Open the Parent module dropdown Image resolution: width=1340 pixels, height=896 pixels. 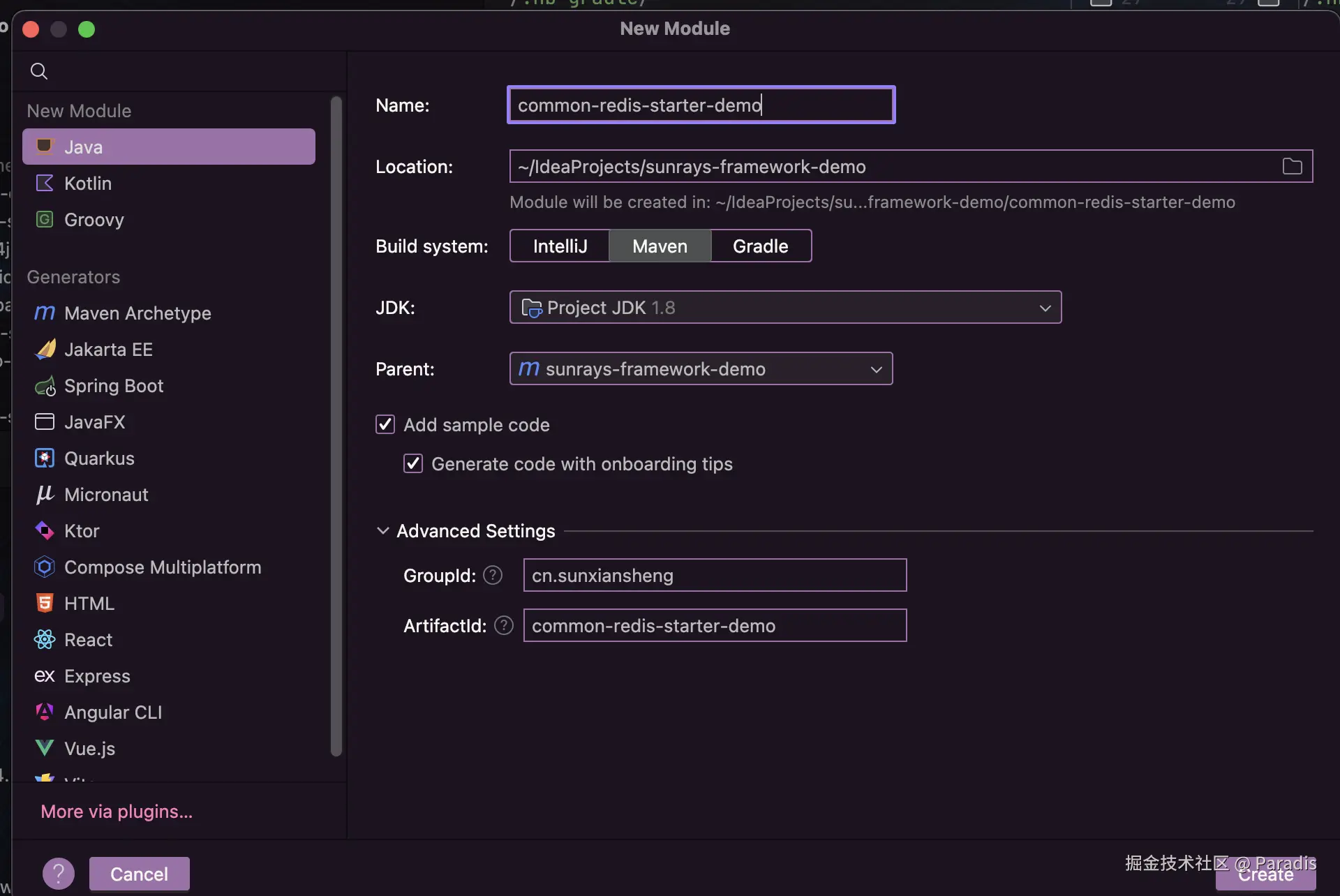click(701, 368)
